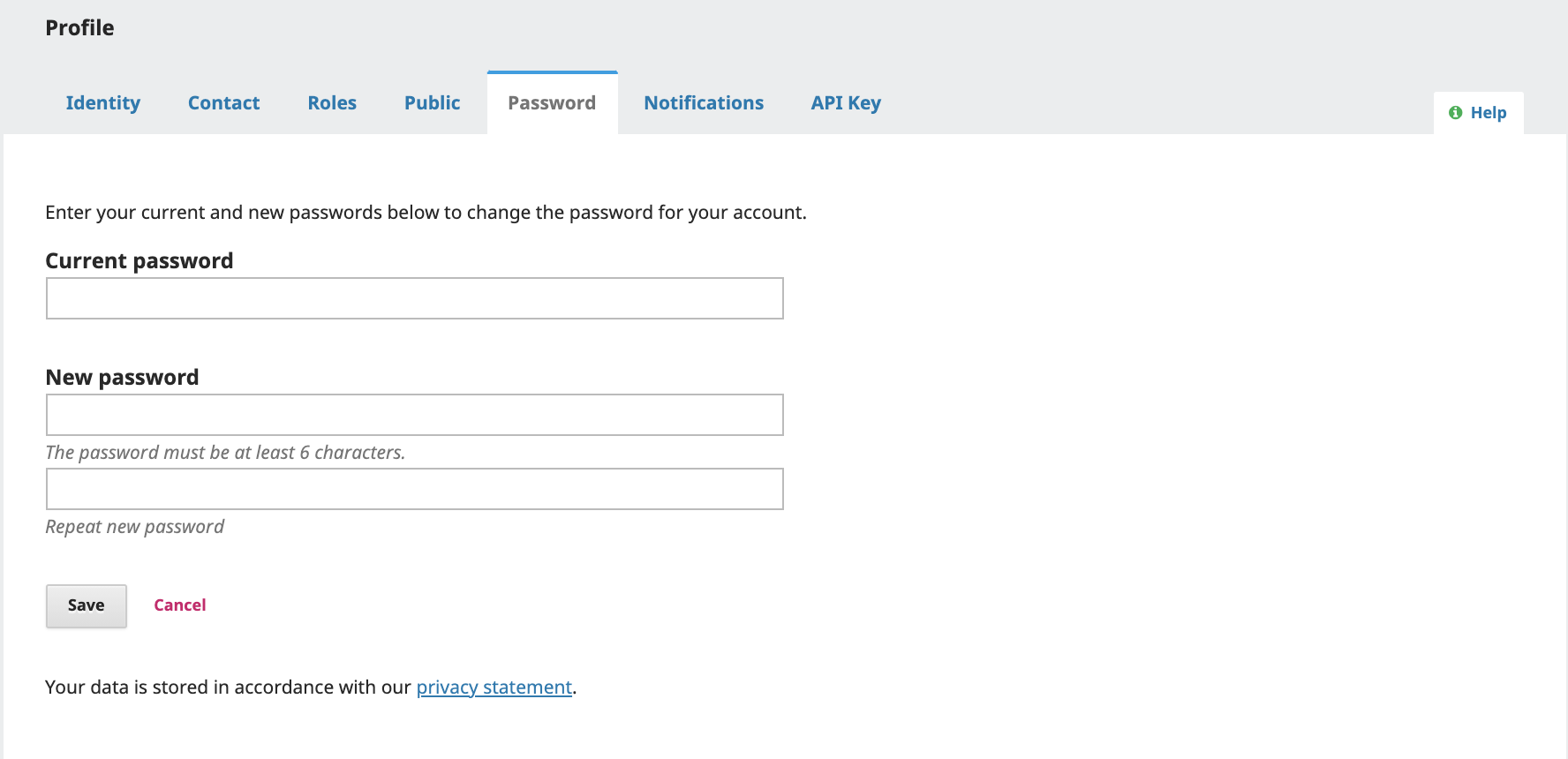This screenshot has height=759, width=1568.
Task: Click the active Password tab
Action: [552, 103]
